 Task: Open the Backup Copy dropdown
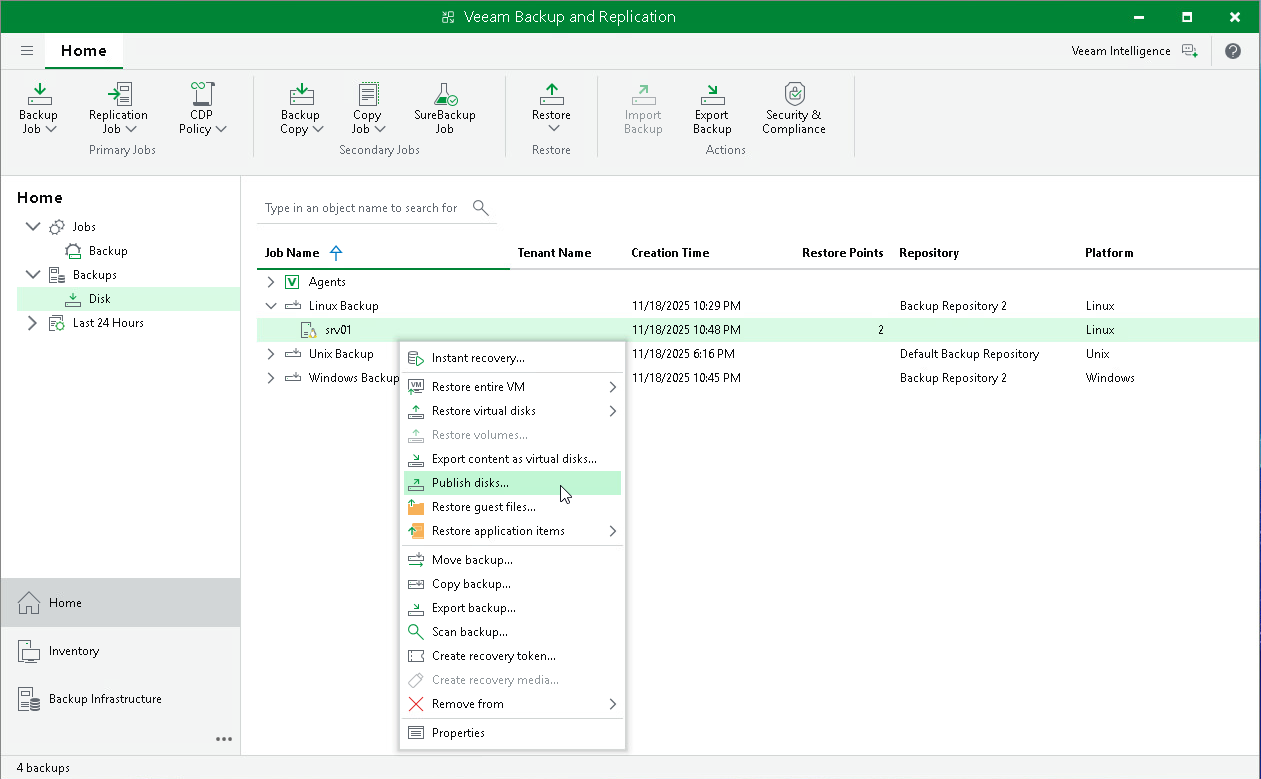[301, 107]
